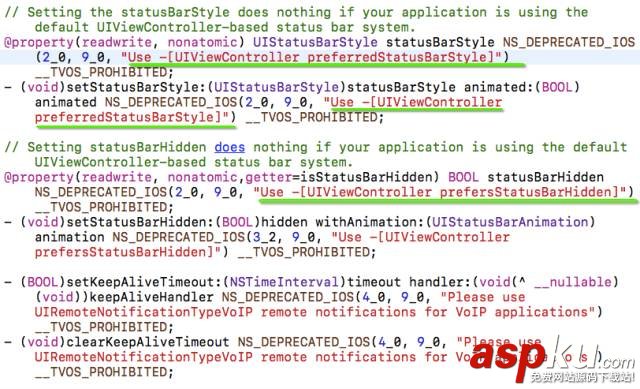Image resolution: width=640 pixels, height=389 pixels.
Task: Click the word "applications" after VoIP
Action: point(541,312)
